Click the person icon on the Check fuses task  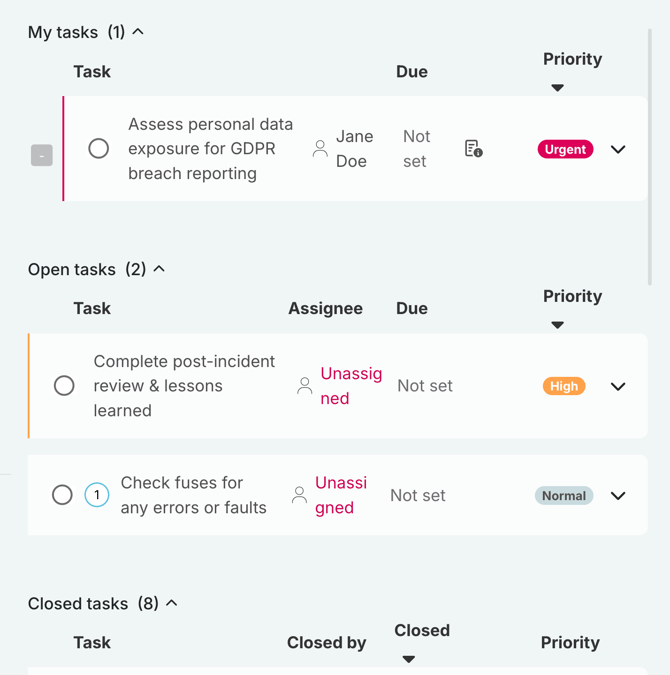point(298,495)
